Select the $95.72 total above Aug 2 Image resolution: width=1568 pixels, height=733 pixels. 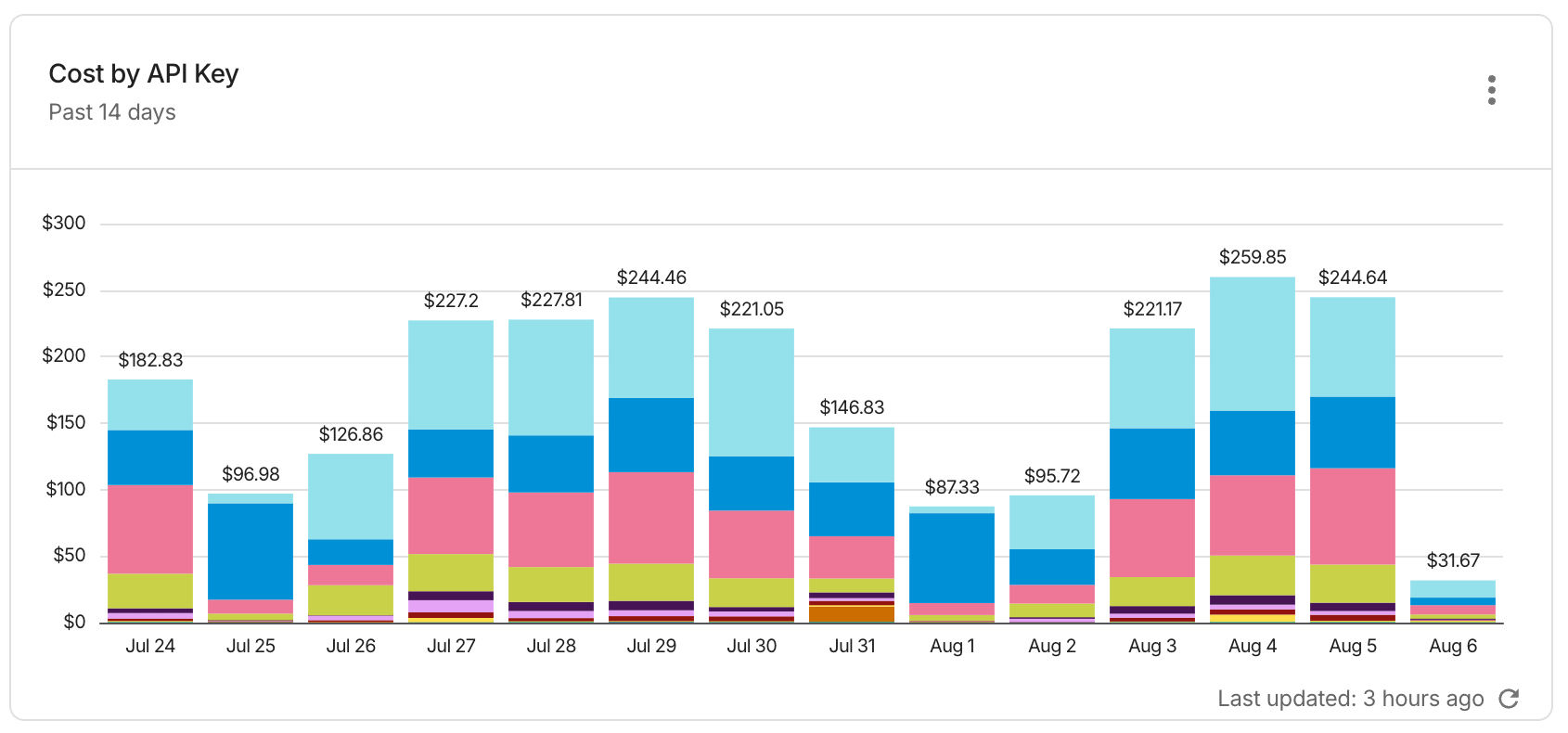click(1052, 476)
